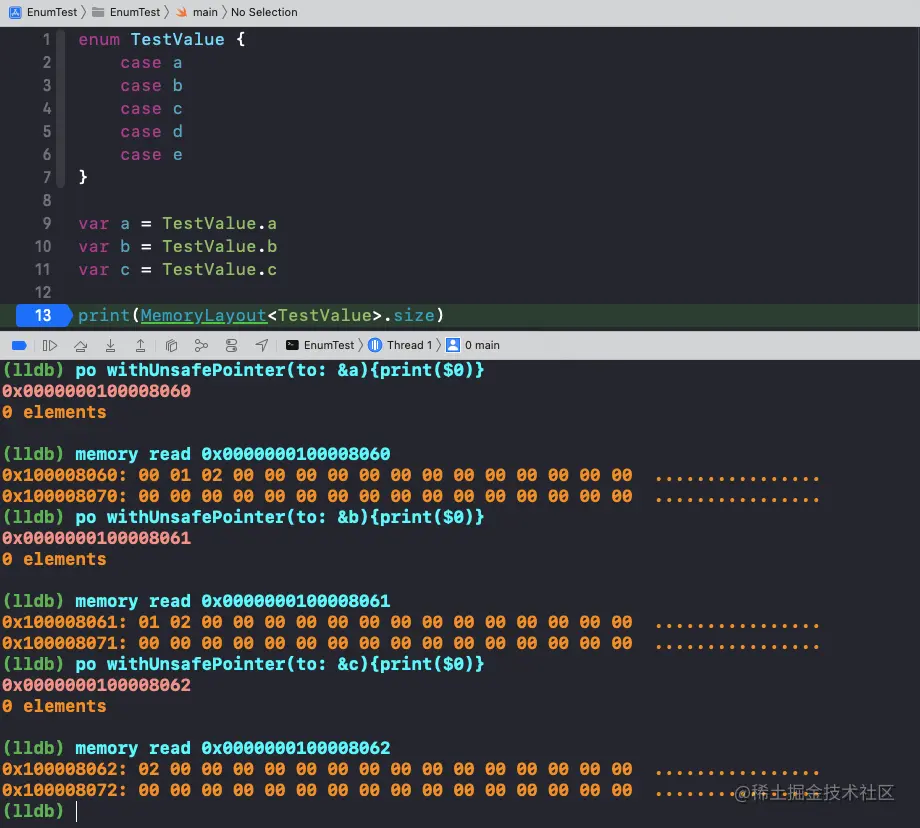Viewport: 920px width, 828px height.
Task: Click the 'memory read 0x0000000100008060' command
Action: pyautogui.click(x=232, y=454)
